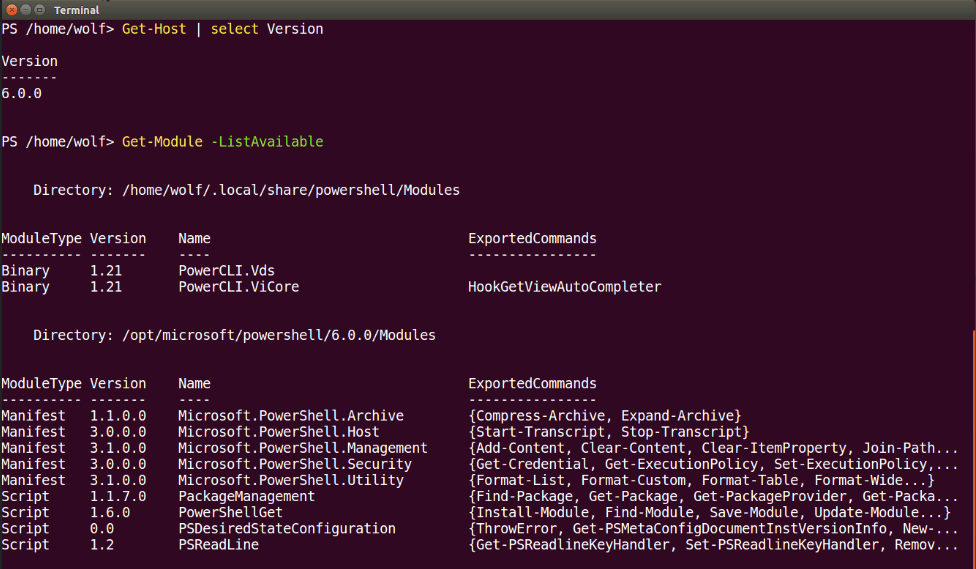The height and width of the screenshot is (569, 976).
Task: Click the -ListAvailable parameter text
Action: click(267, 142)
